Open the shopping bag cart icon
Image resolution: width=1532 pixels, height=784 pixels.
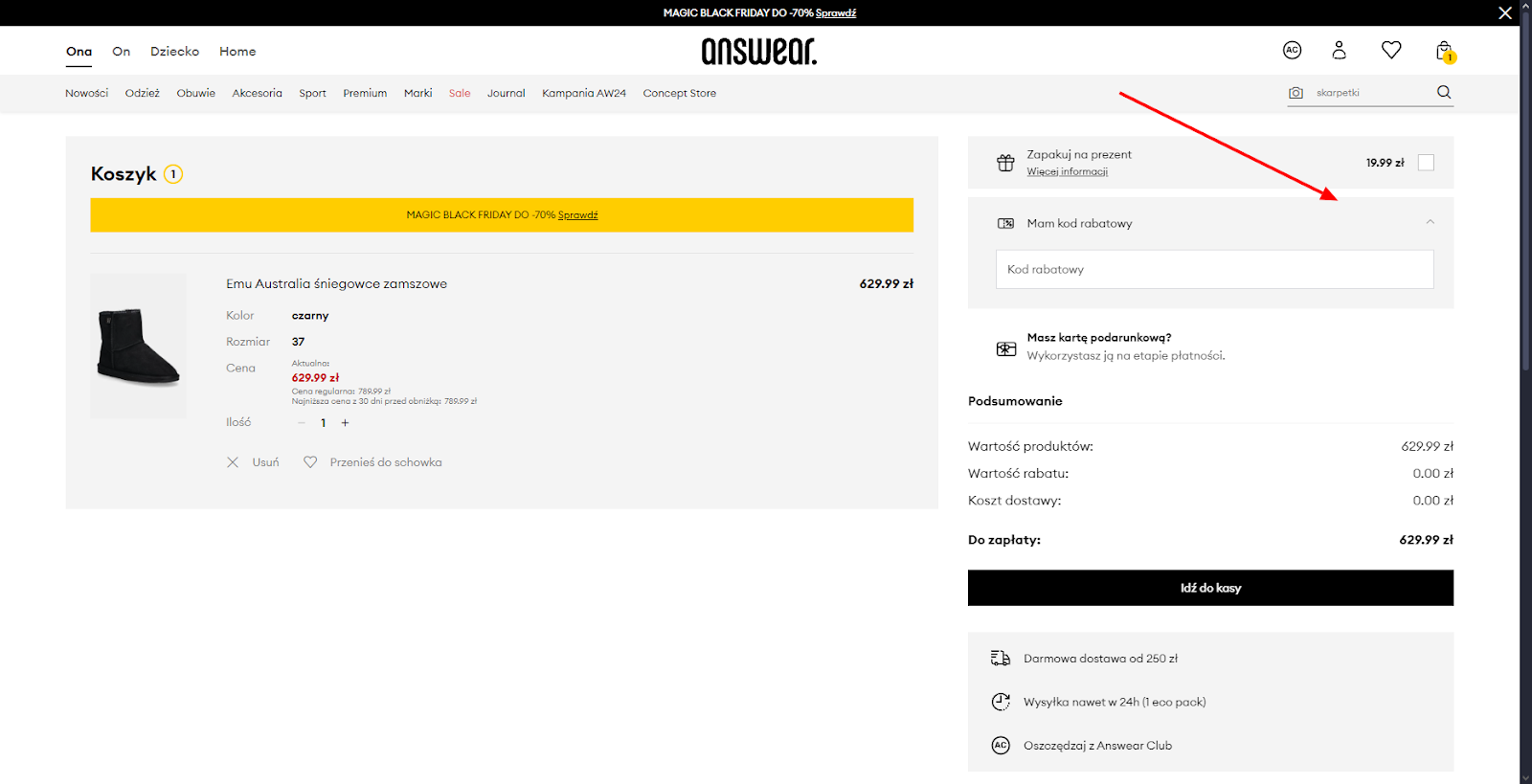tap(1445, 51)
